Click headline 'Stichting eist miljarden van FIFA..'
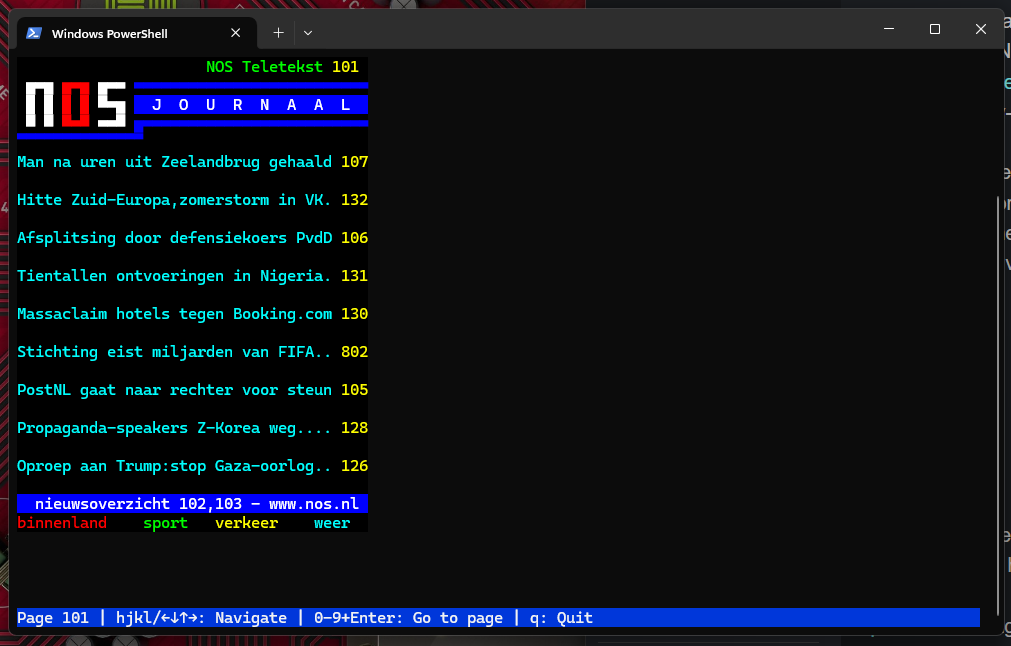1011x646 pixels. [174, 352]
